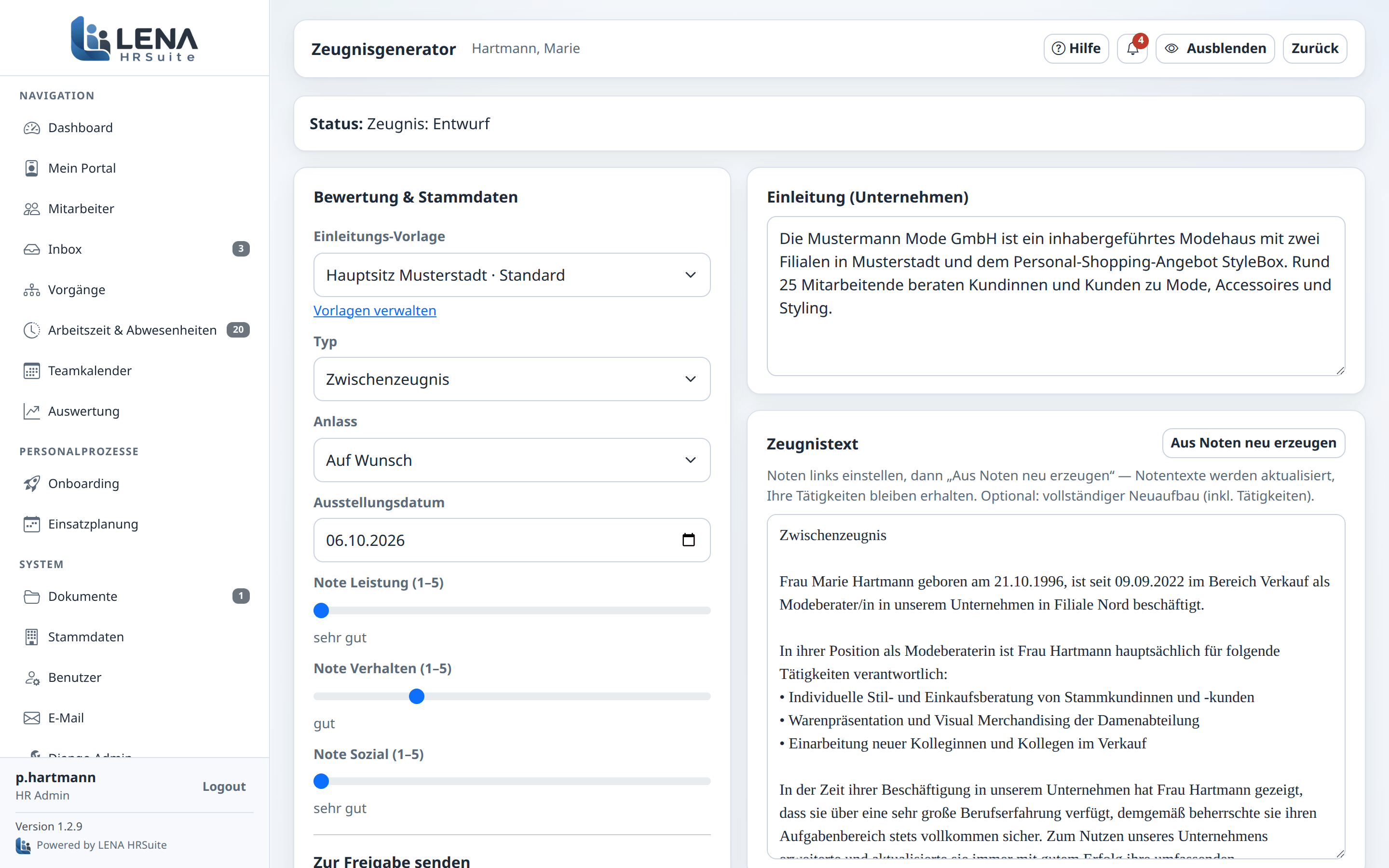1389x868 pixels.
Task: Click the Dokumente badge showing 1
Action: pos(241,597)
